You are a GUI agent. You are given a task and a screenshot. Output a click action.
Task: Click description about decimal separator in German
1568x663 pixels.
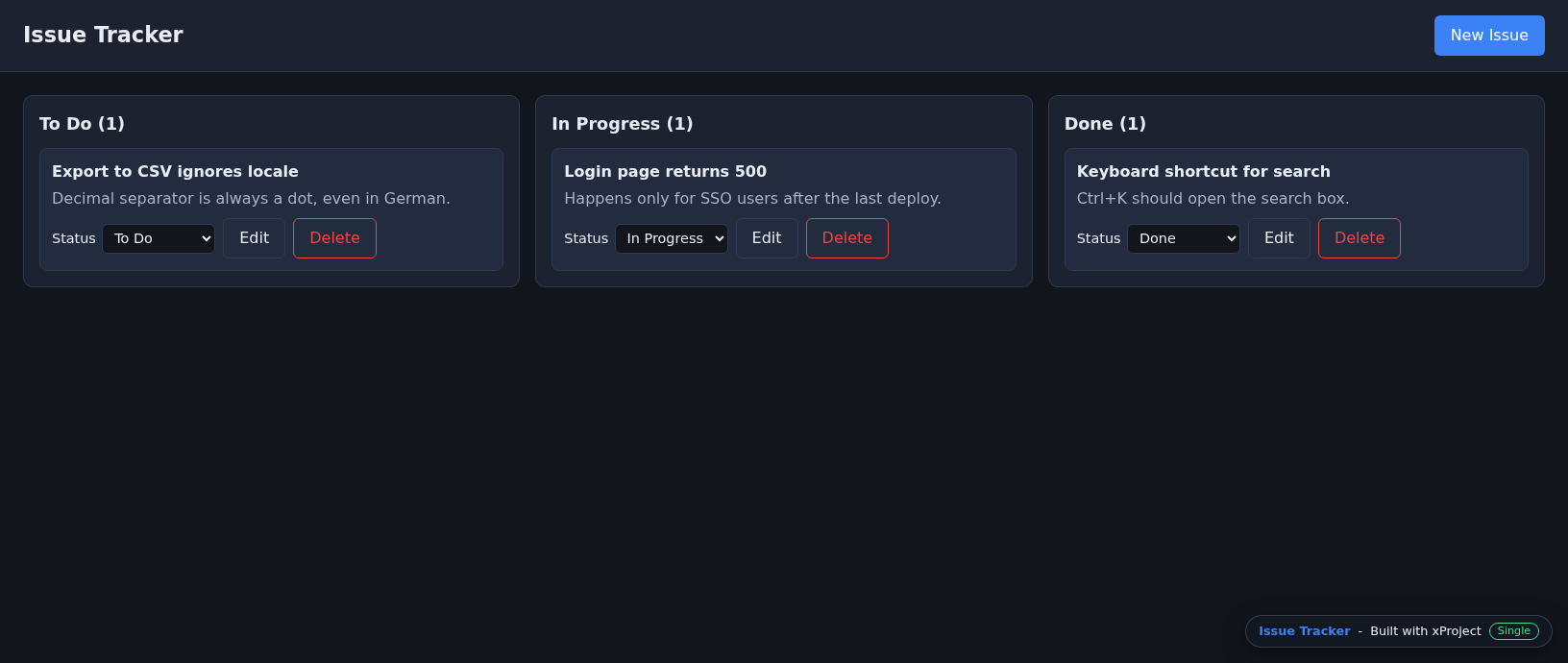[x=251, y=199]
